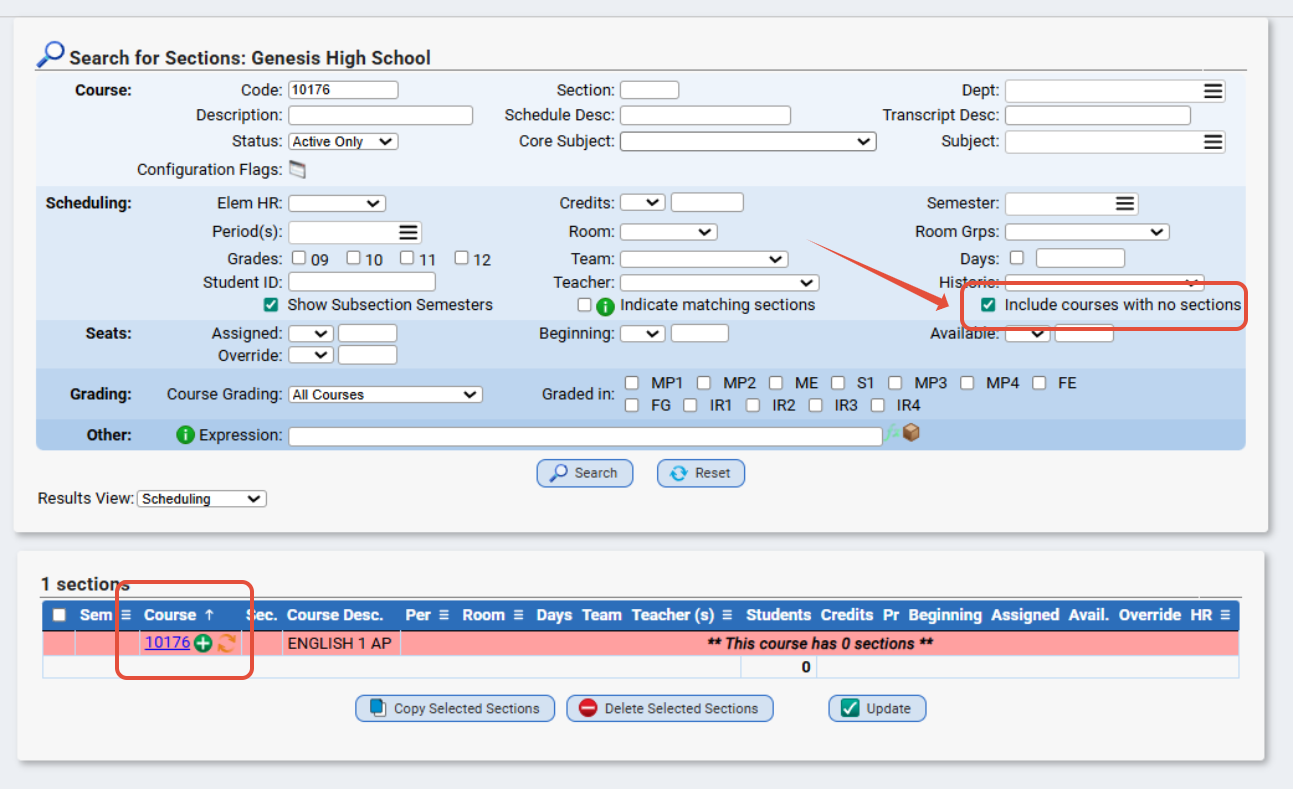Click the Sem column filter menu icon
This screenshot has height=789, width=1293.
tap(125, 615)
